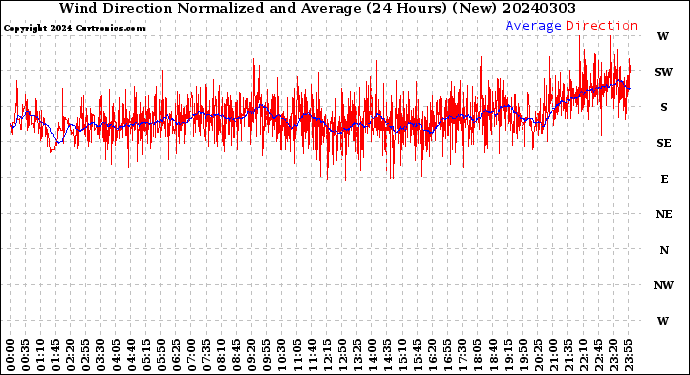Click the '22:45' time axis label
Image resolution: width=690 pixels, height=375 pixels.
tap(598, 355)
